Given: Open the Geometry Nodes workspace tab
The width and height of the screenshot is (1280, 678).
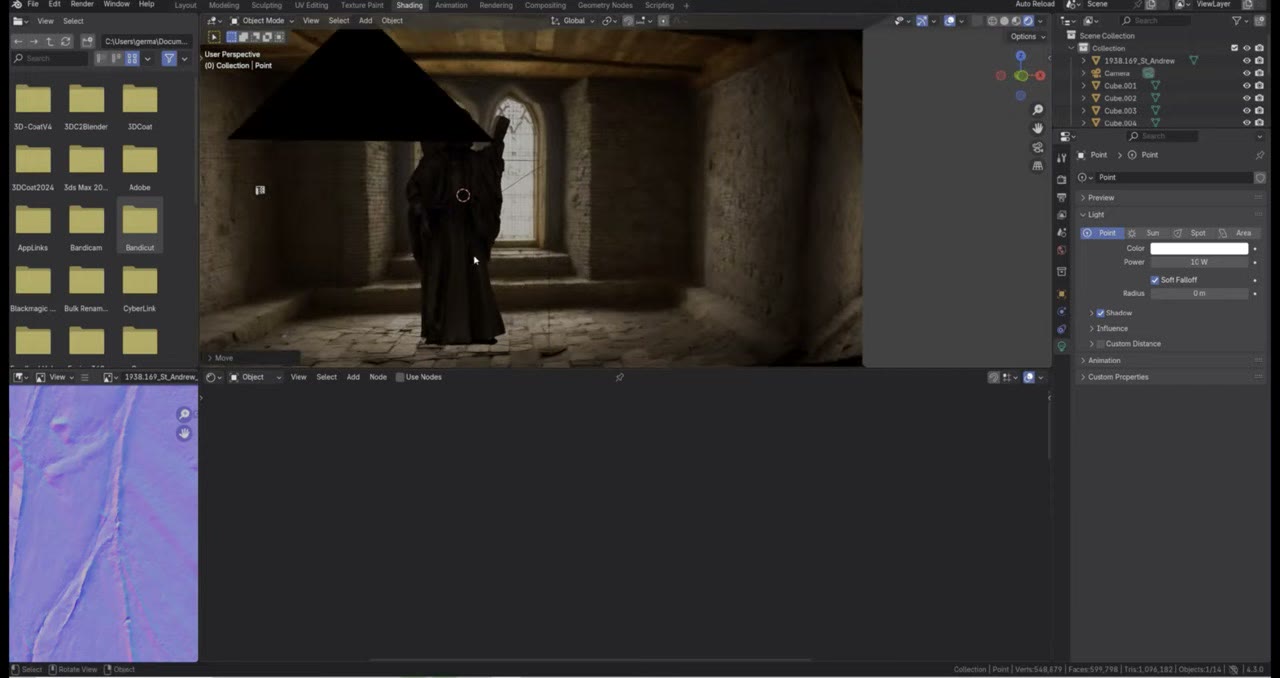Looking at the screenshot, I should click(606, 5).
